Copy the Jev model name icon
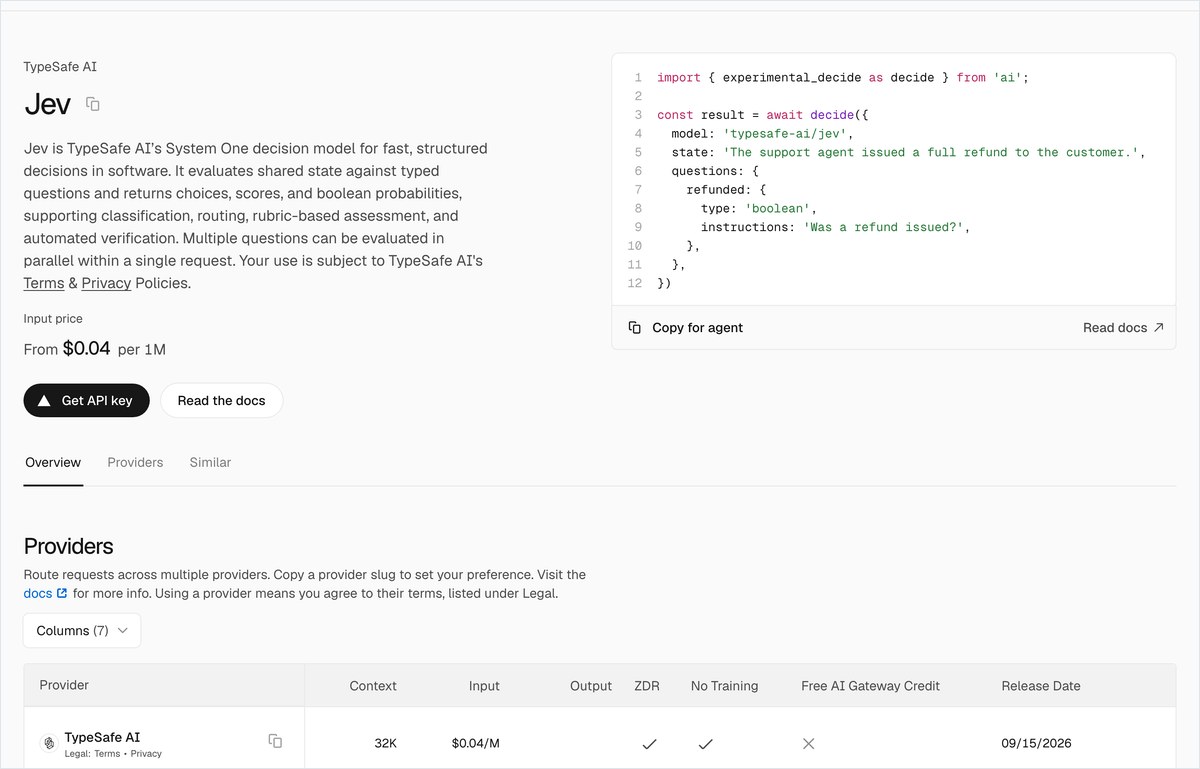This screenshot has height=769, width=1200. click(x=93, y=104)
